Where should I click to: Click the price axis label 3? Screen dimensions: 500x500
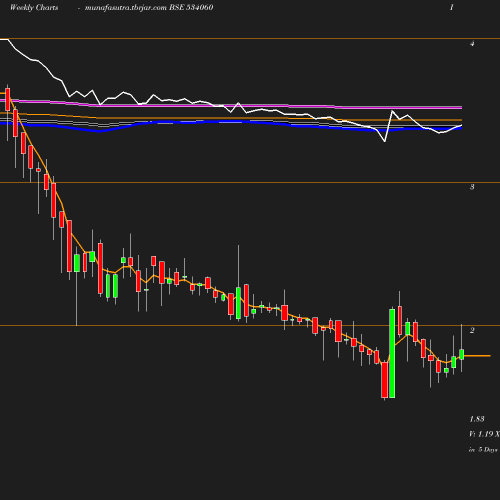tap(472, 187)
